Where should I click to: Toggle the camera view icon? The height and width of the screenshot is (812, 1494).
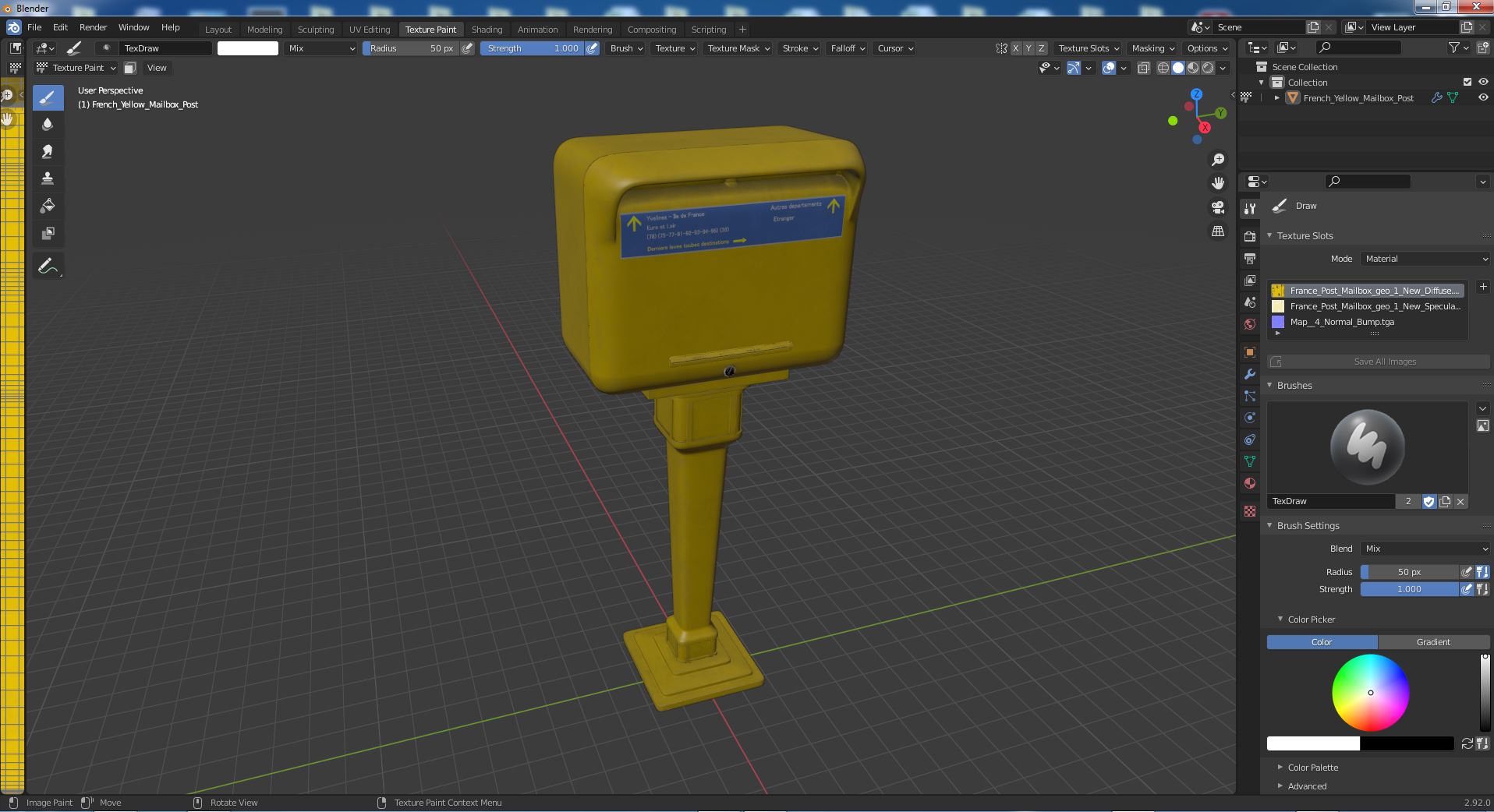pyautogui.click(x=1218, y=207)
